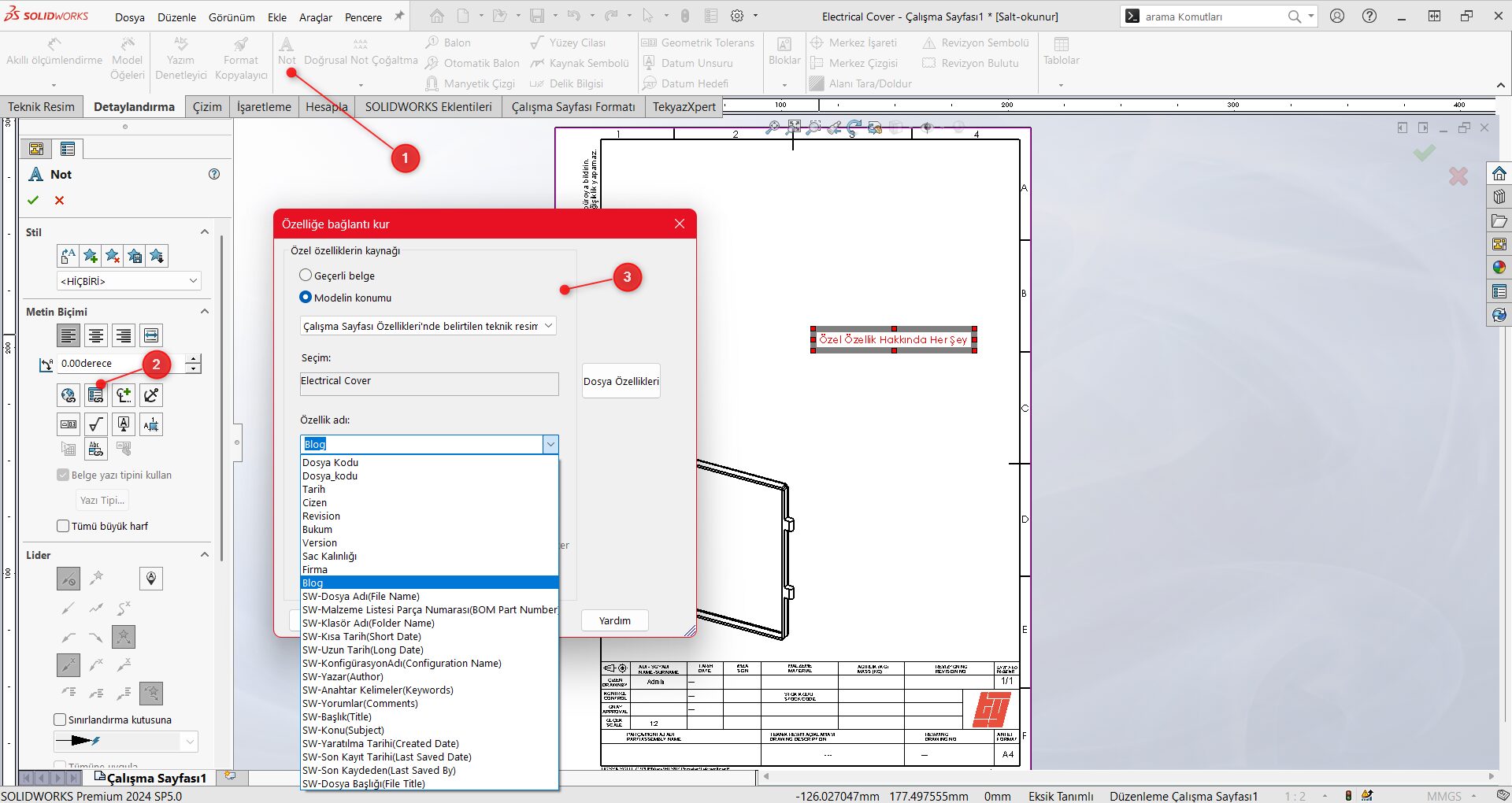Click the center-align text icon

click(96, 336)
